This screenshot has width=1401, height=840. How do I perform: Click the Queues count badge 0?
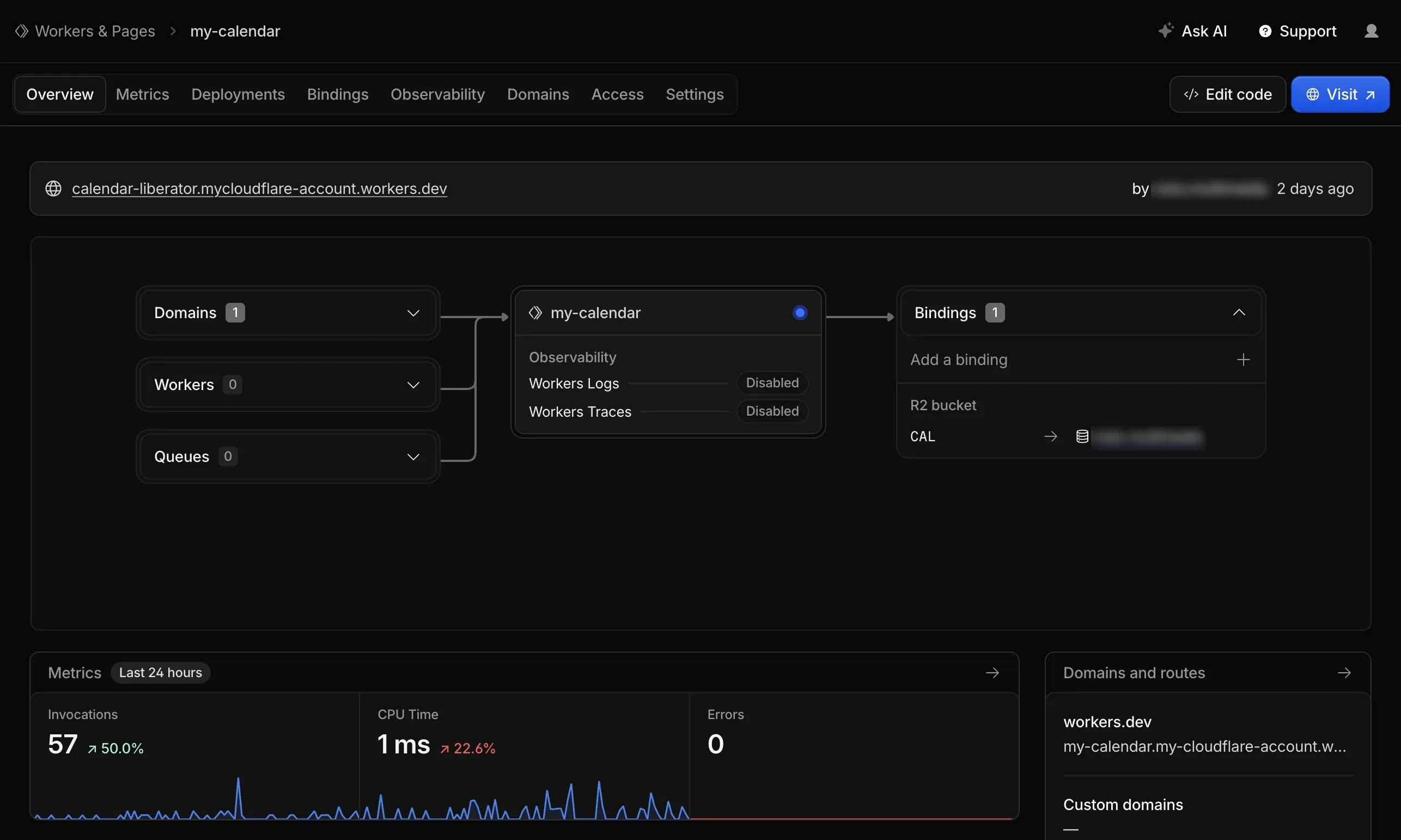click(x=228, y=456)
